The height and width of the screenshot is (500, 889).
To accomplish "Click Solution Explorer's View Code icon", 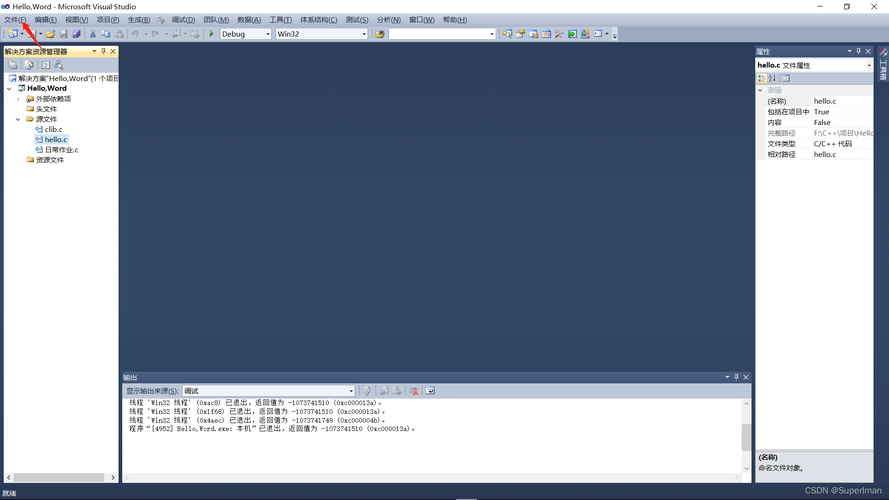I will 45,65.
